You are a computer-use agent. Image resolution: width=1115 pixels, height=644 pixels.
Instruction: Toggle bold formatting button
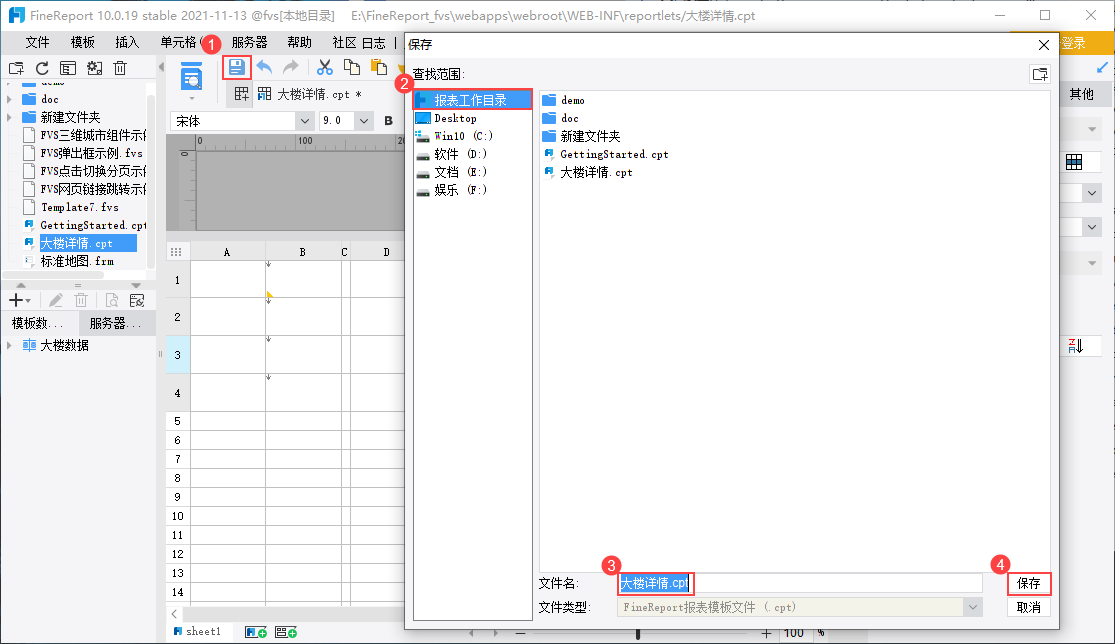point(388,121)
